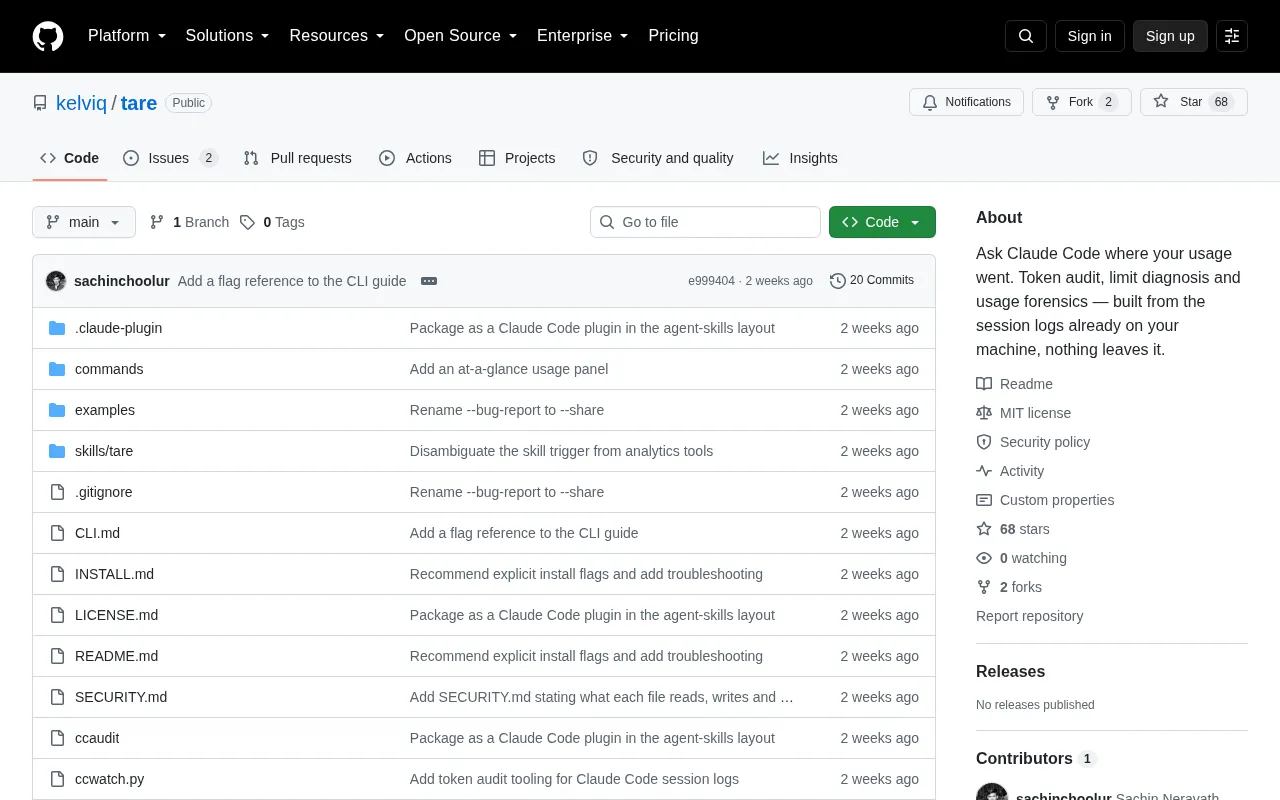1280x800 pixels.
Task: Open the SECURITY.md file
Action: tap(121, 697)
